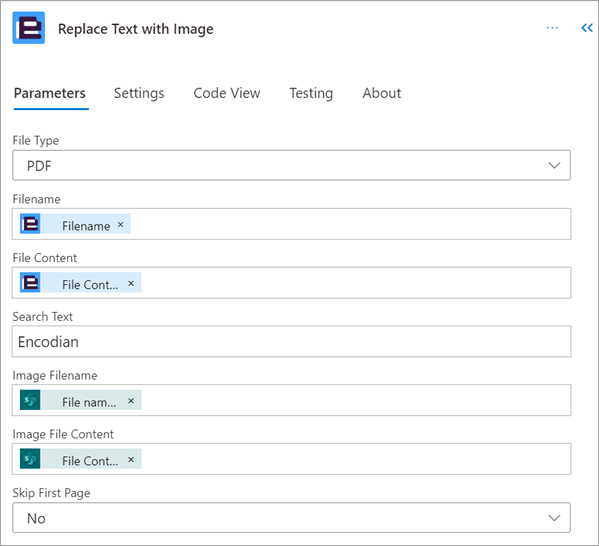This screenshot has width=599, height=546.
Task: Open the About tab
Action: tap(382, 93)
